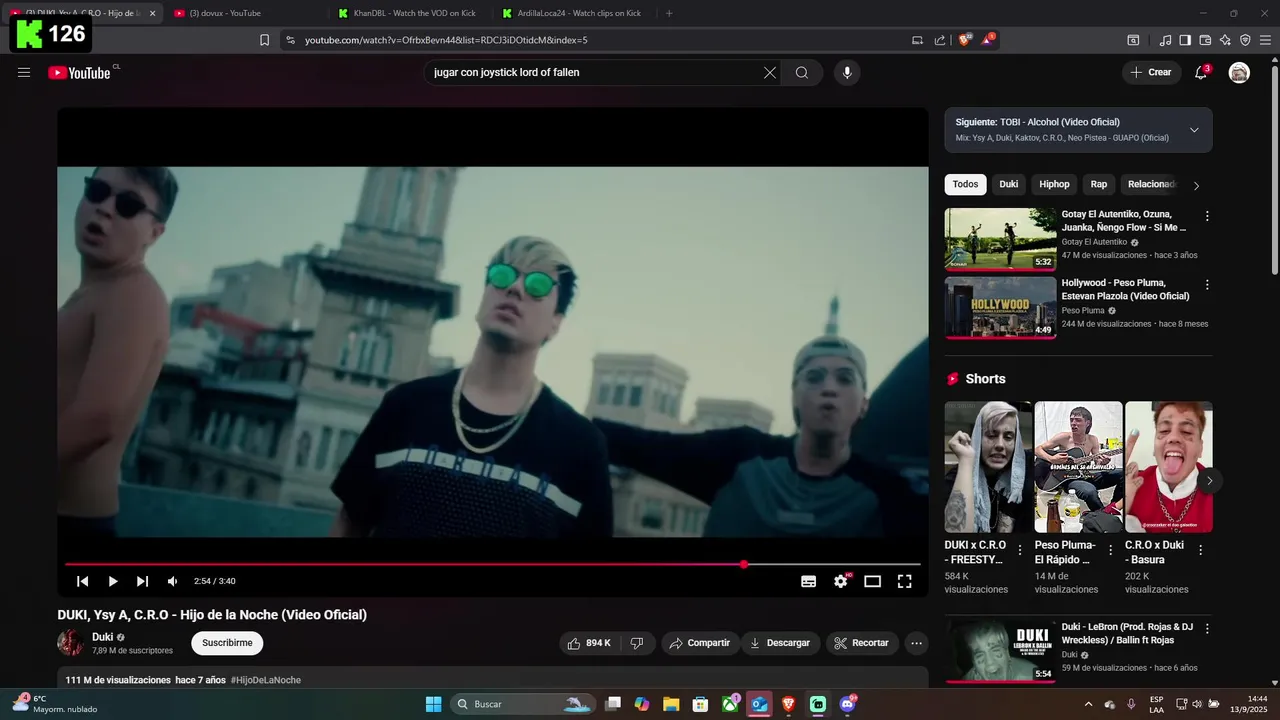
Task: Open options for DUKI x C.R.O short
Action: (x=1020, y=550)
